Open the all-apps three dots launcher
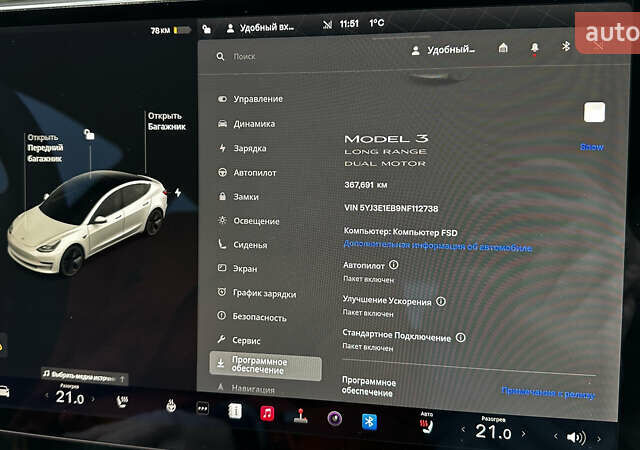The image size is (640, 450). (x=203, y=409)
